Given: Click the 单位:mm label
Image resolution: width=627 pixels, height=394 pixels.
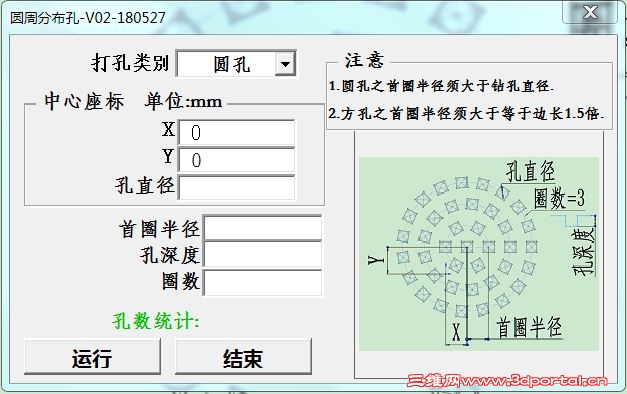Looking at the screenshot, I should pos(184,101).
